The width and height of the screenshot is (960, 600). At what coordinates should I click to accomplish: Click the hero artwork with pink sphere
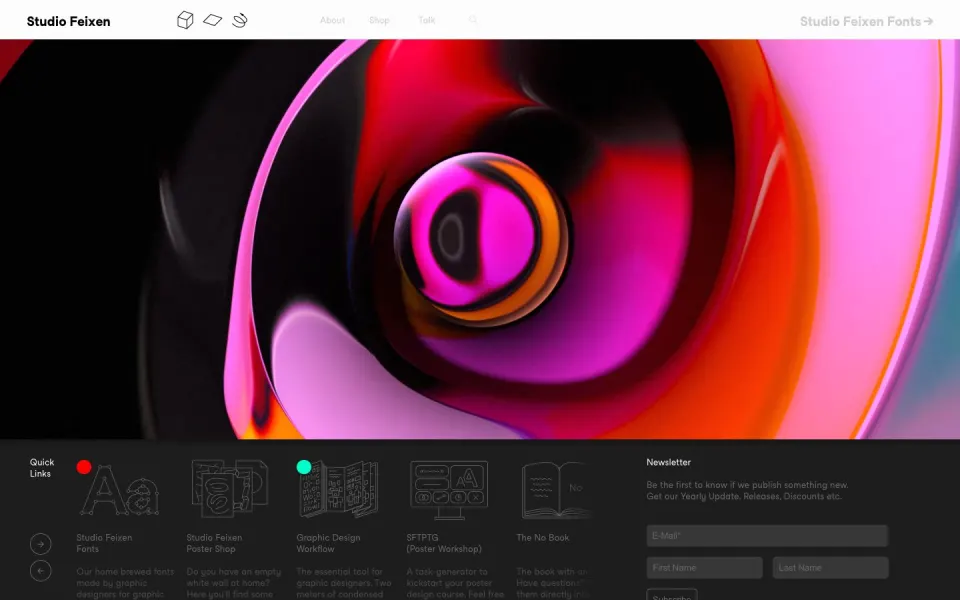(x=480, y=239)
